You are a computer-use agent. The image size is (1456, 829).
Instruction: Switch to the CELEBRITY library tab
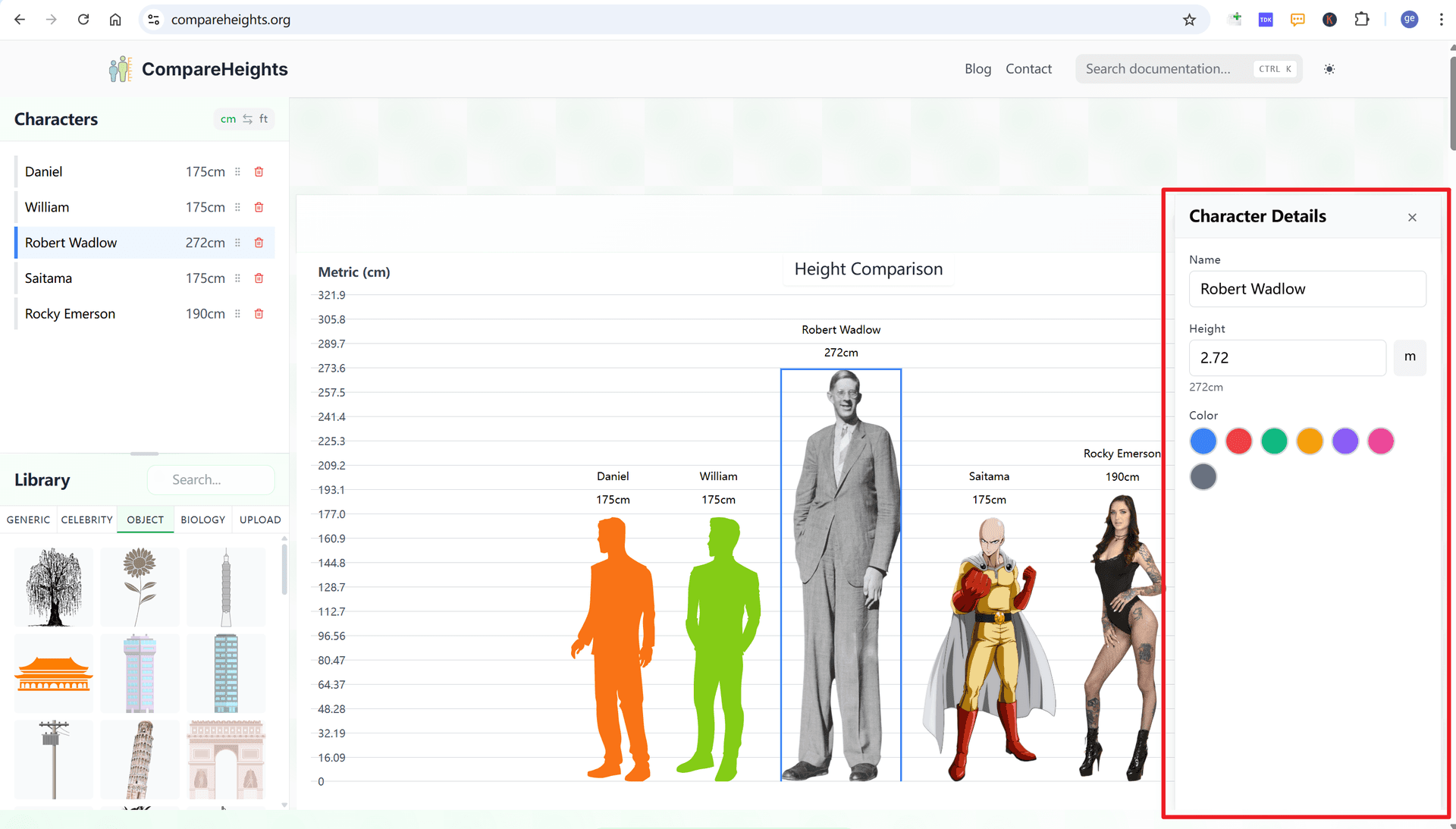86,520
